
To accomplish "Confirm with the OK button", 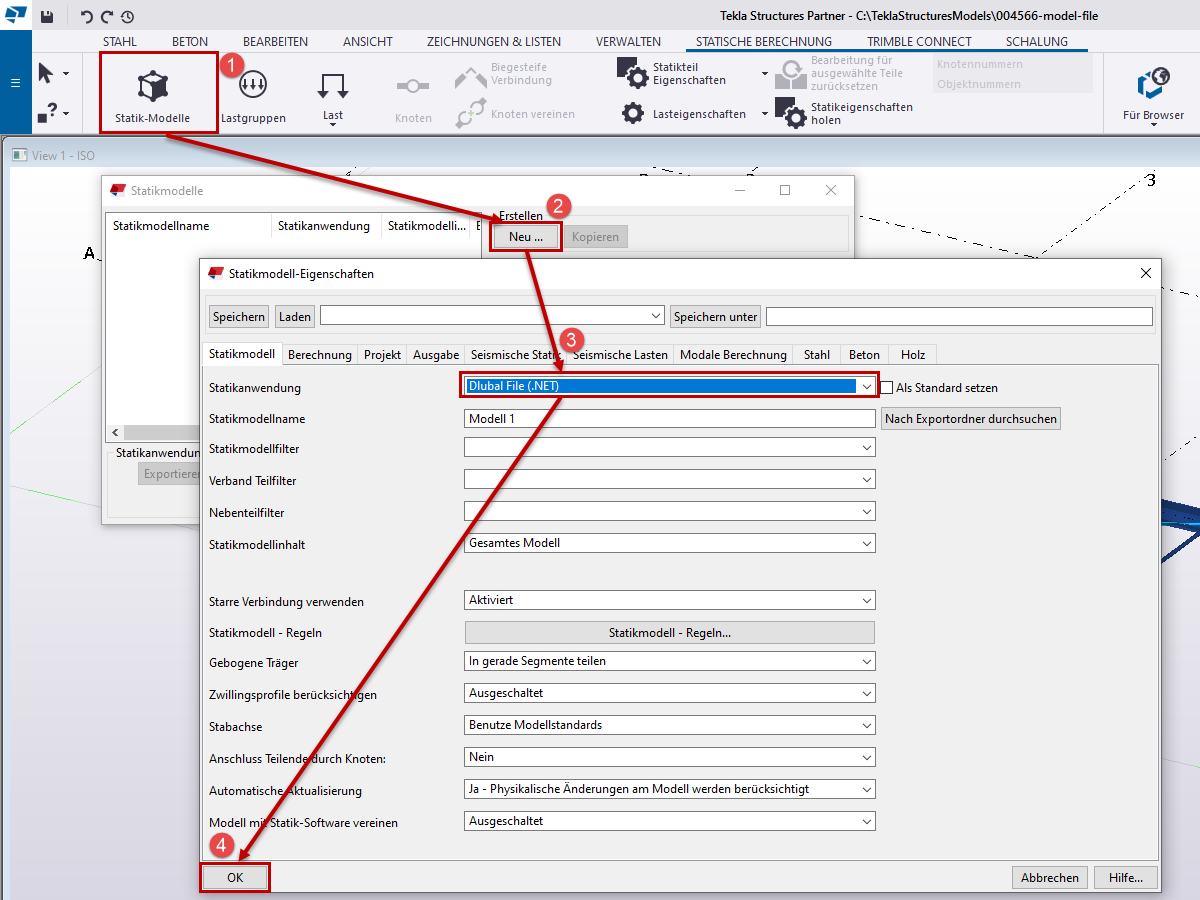I will 234,877.
